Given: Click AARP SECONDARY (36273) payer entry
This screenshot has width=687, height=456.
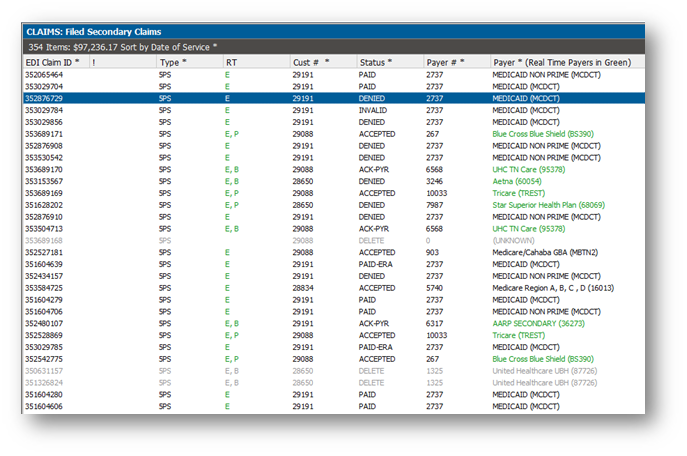Looking at the screenshot, I should click(x=538, y=323).
